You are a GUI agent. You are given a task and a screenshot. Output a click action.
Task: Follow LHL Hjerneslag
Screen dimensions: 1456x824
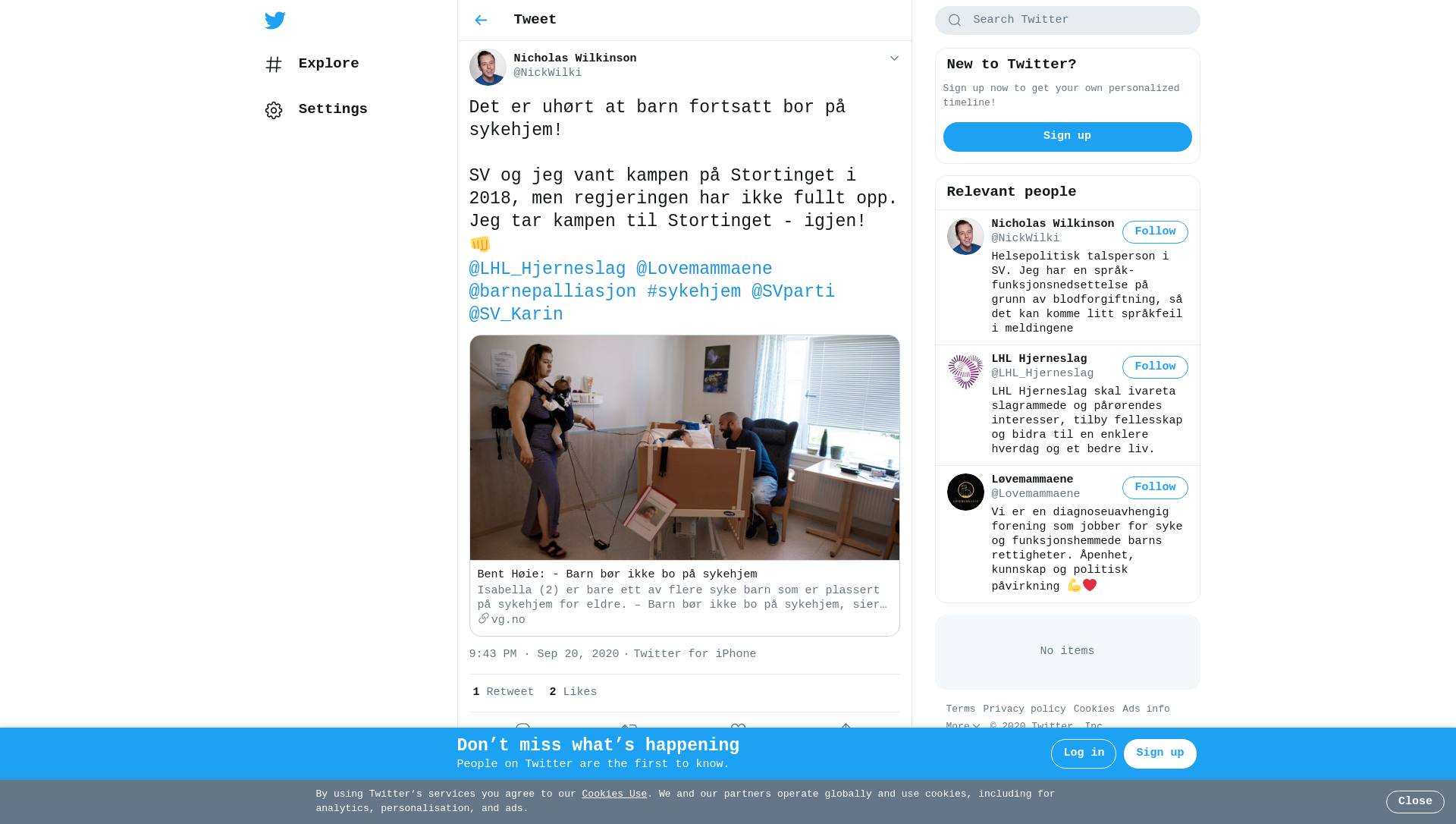1155,367
